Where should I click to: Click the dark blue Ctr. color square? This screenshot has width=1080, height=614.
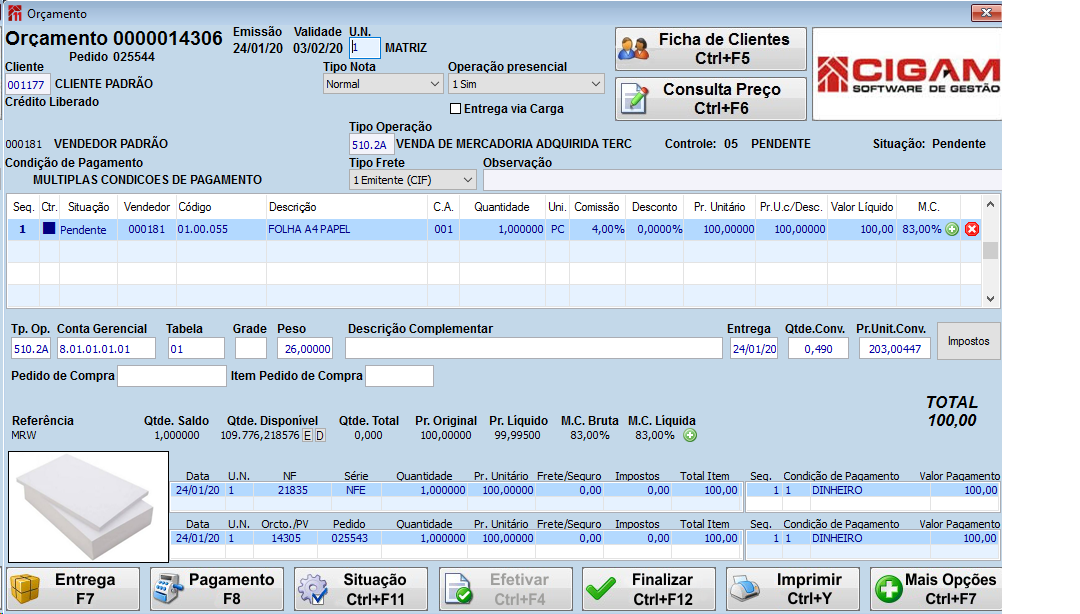[49, 228]
